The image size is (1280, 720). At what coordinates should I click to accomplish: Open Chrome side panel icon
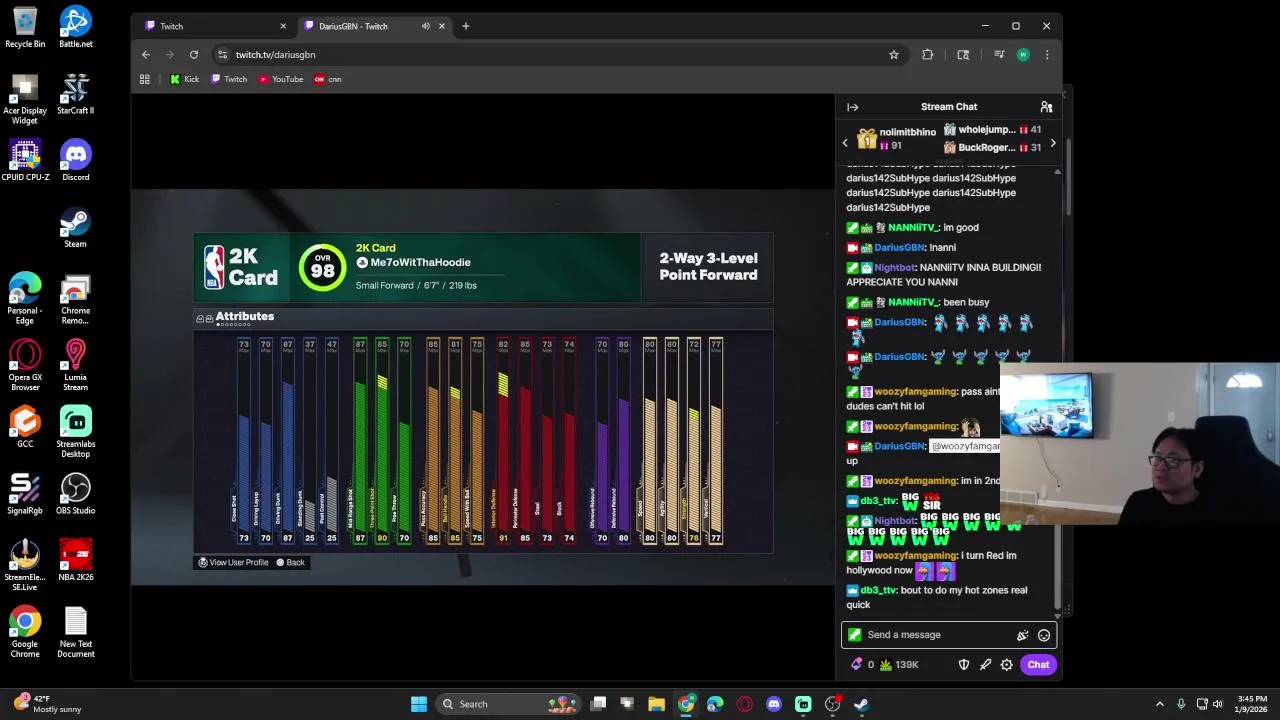pos(963,55)
